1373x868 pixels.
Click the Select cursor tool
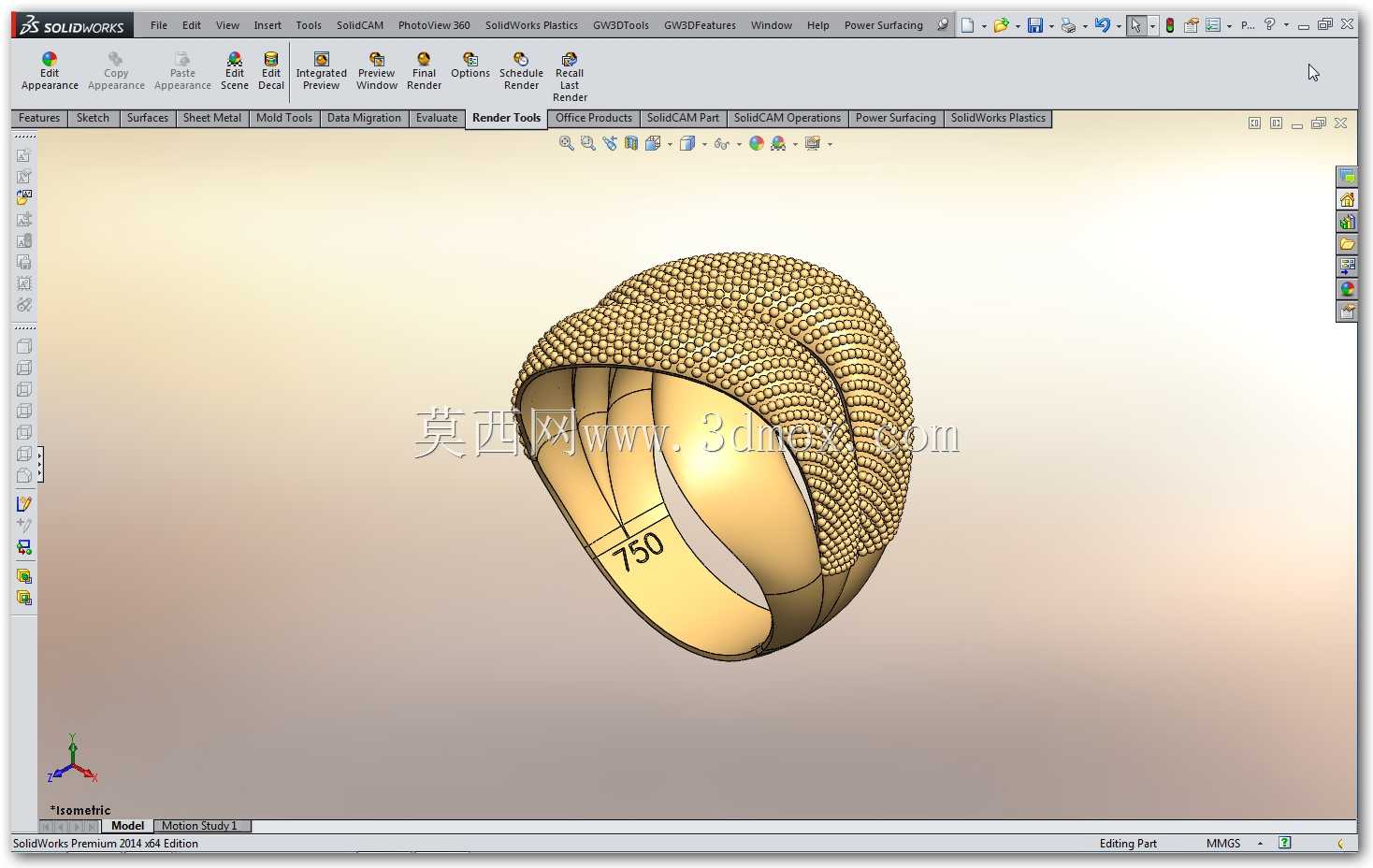(1135, 25)
